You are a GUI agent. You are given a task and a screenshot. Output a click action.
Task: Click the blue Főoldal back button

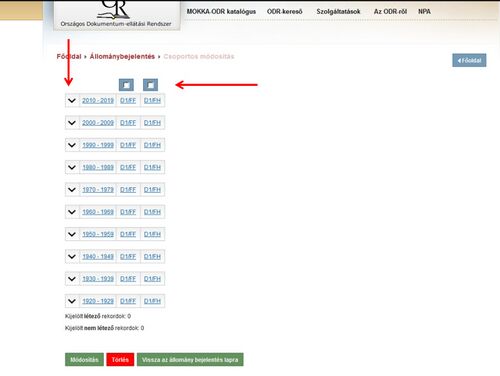point(469,60)
